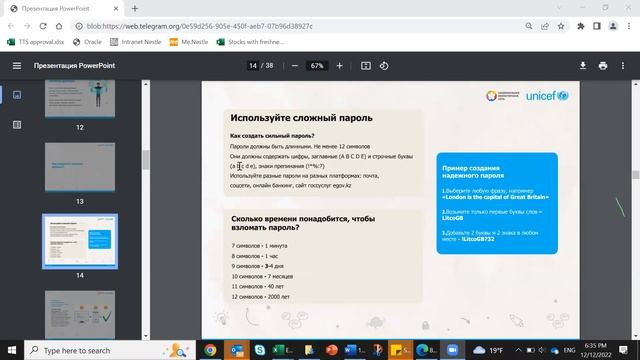Open Skype from taskbar
The image size is (640, 360).
260,350
